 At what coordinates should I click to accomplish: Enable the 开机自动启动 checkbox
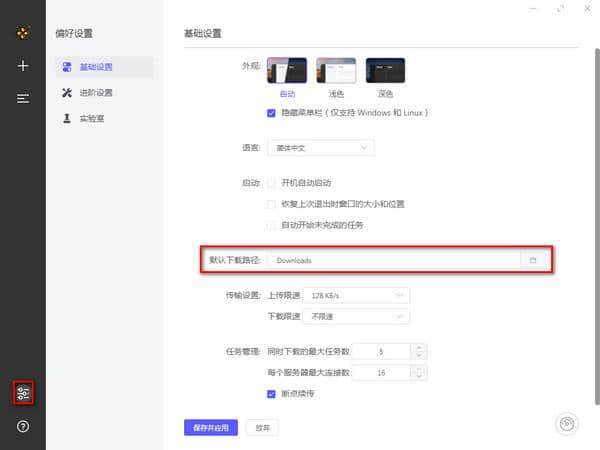pos(272,183)
